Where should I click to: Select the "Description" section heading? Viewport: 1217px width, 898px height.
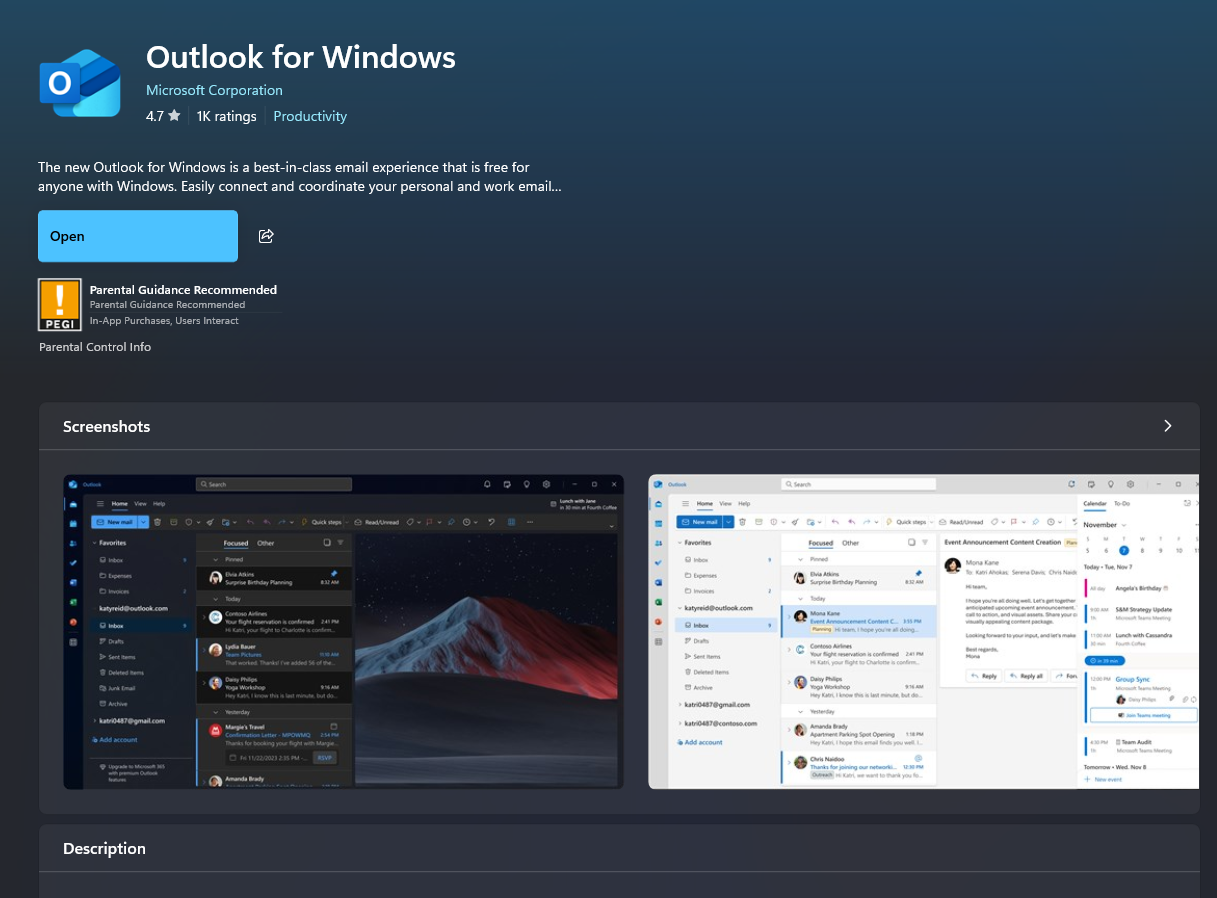pyautogui.click(x=104, y=848)
